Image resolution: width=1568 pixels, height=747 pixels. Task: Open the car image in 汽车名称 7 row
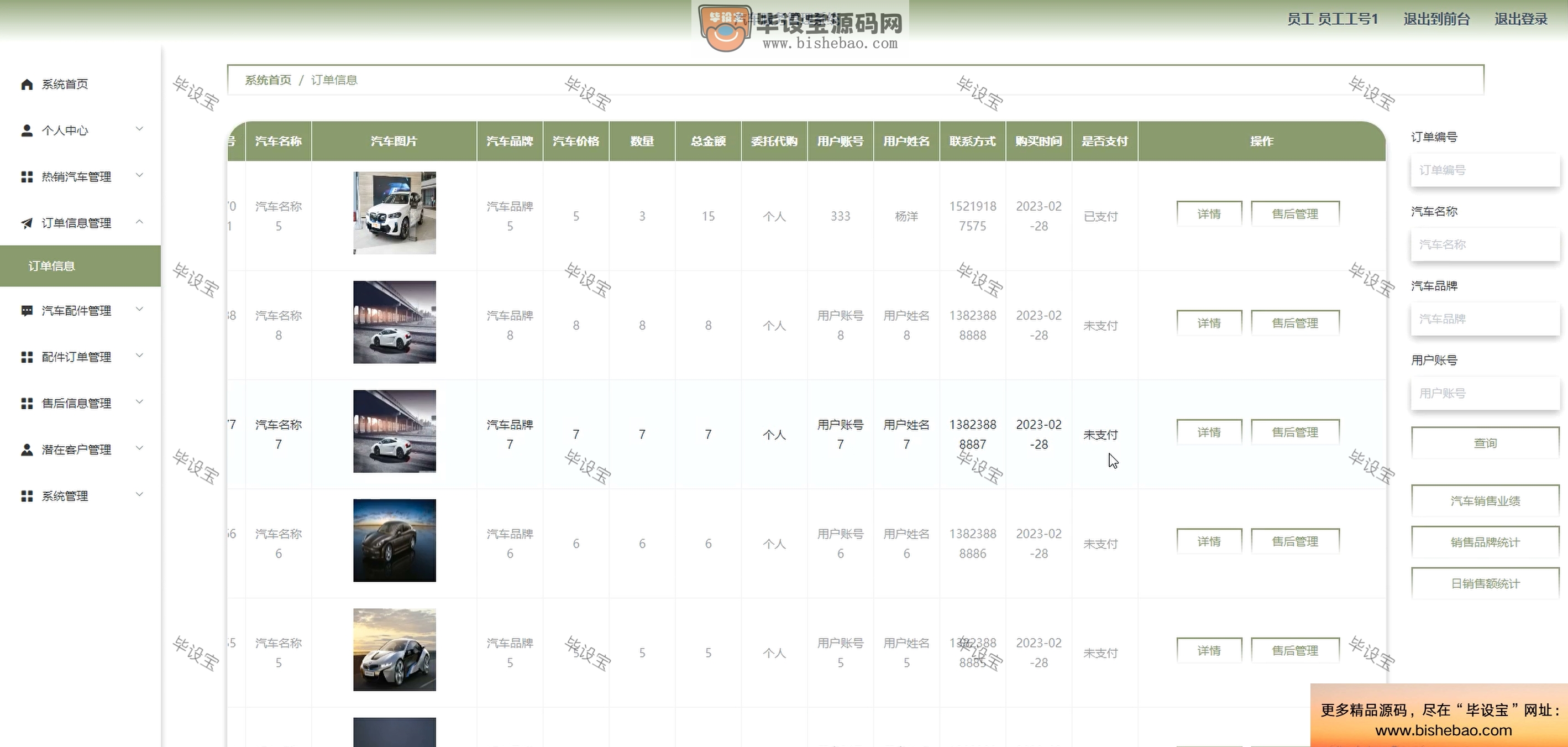point(395,431)
